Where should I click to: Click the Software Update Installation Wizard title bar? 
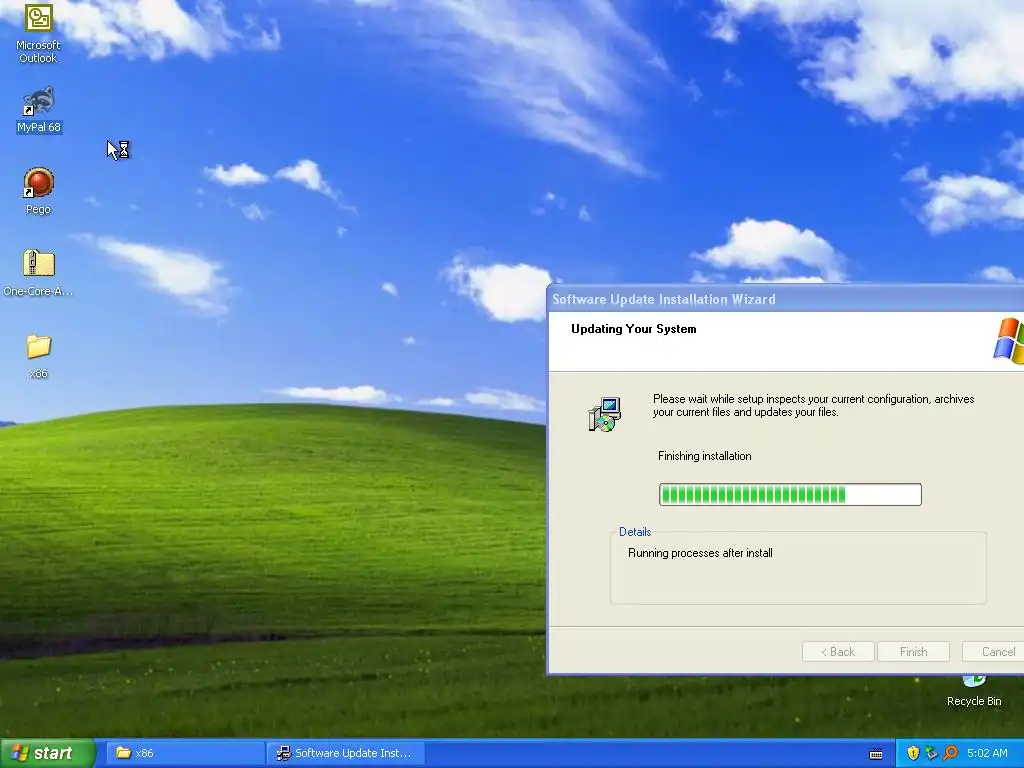pyautogui.click(x=786, y=299)
